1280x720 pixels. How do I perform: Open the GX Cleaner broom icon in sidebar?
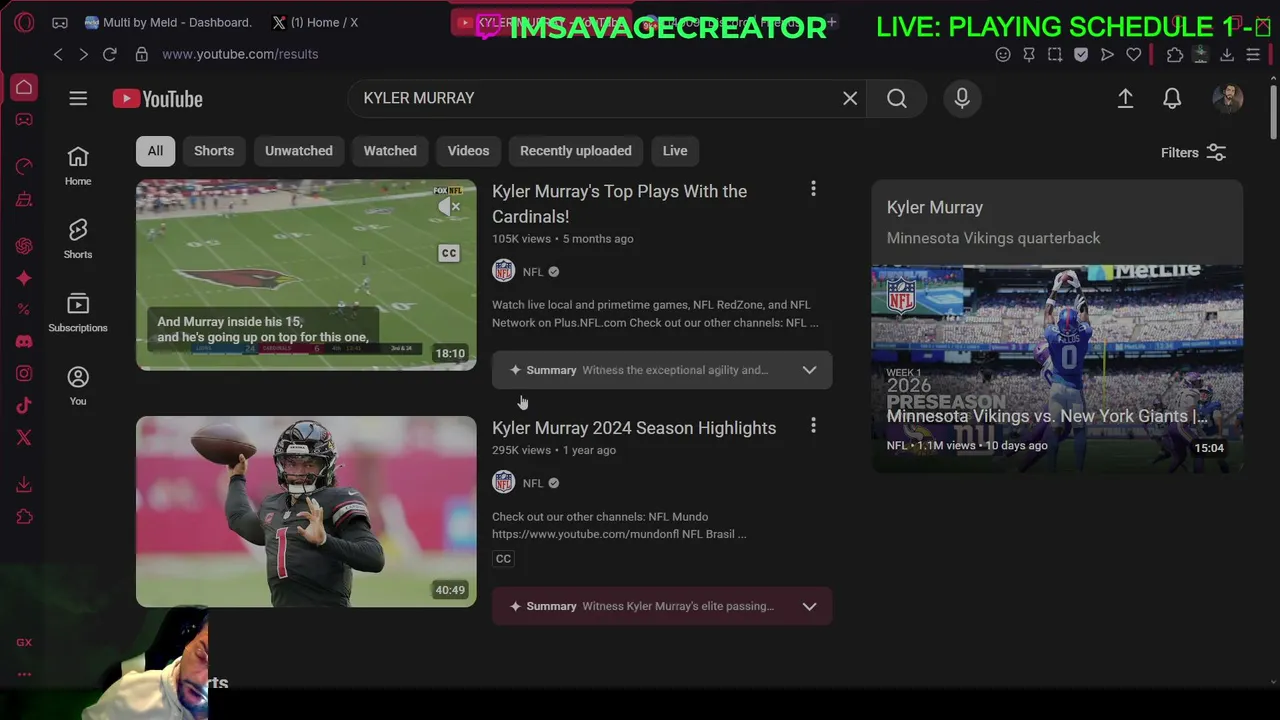tap(24, 200)
